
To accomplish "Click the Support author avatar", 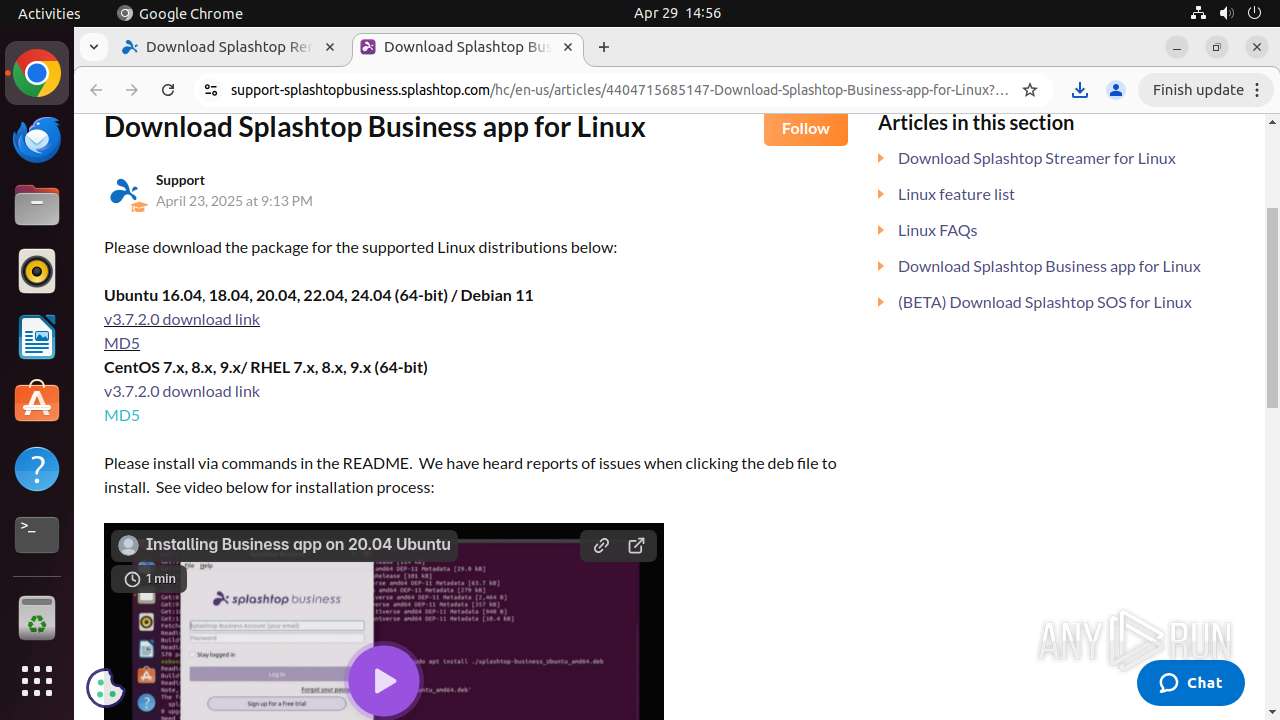I will point(126,193).
